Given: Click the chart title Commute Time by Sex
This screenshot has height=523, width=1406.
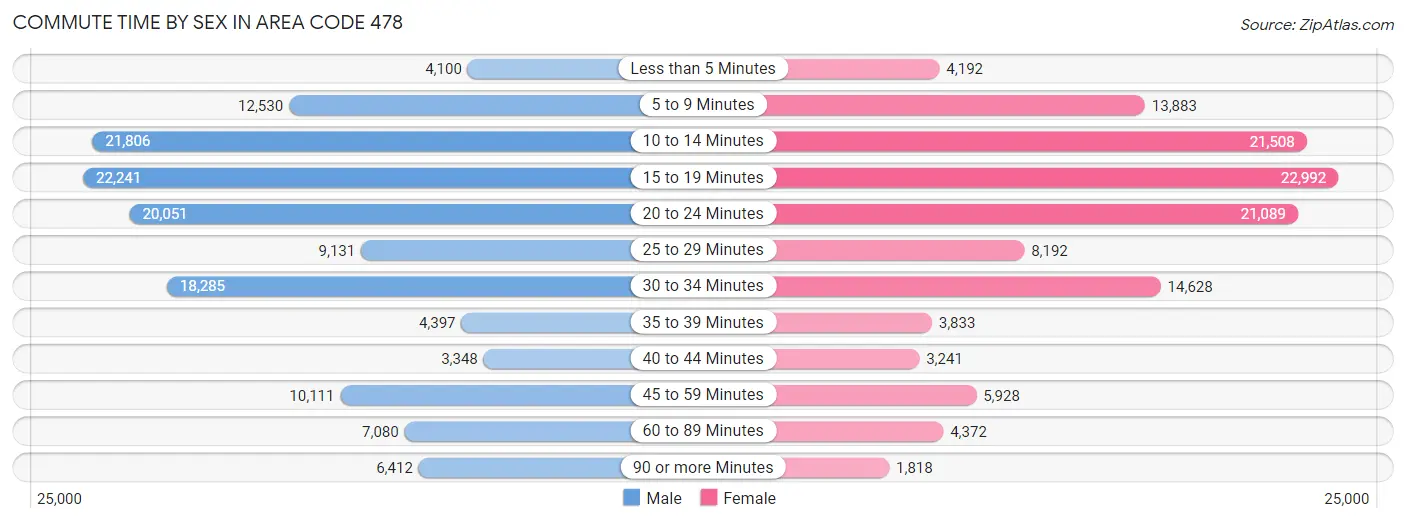Looking at the screenshot, I should point(207,22).
